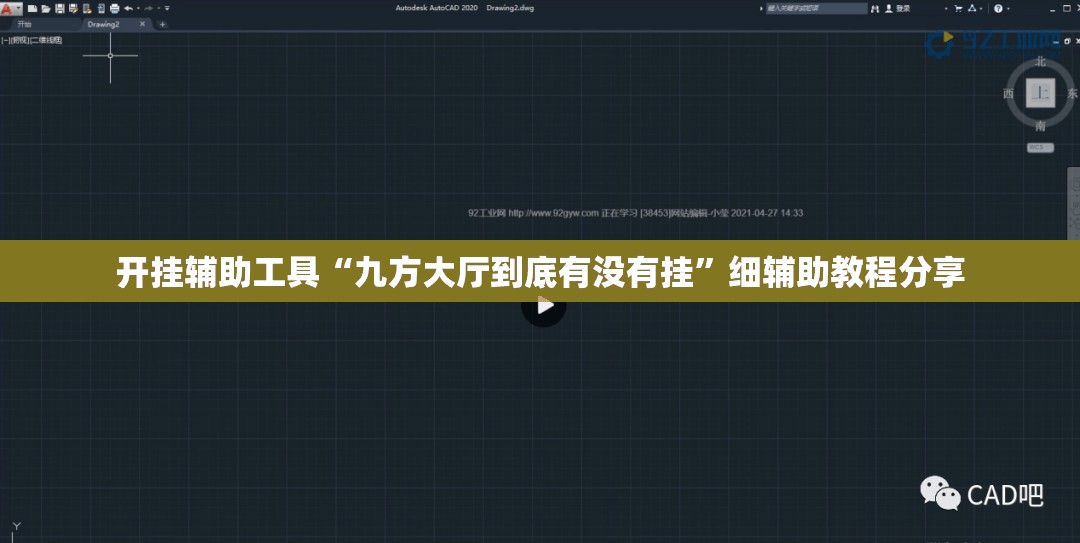Open the 俯视 view controls menu
Image resolution: width=1080 pixels, height=543 pixels.
pos(19,40)
